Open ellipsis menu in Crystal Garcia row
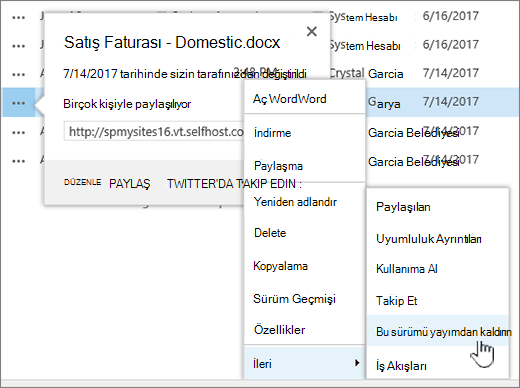This screenshot has height=388, width=520. click(x=18, y=74)
